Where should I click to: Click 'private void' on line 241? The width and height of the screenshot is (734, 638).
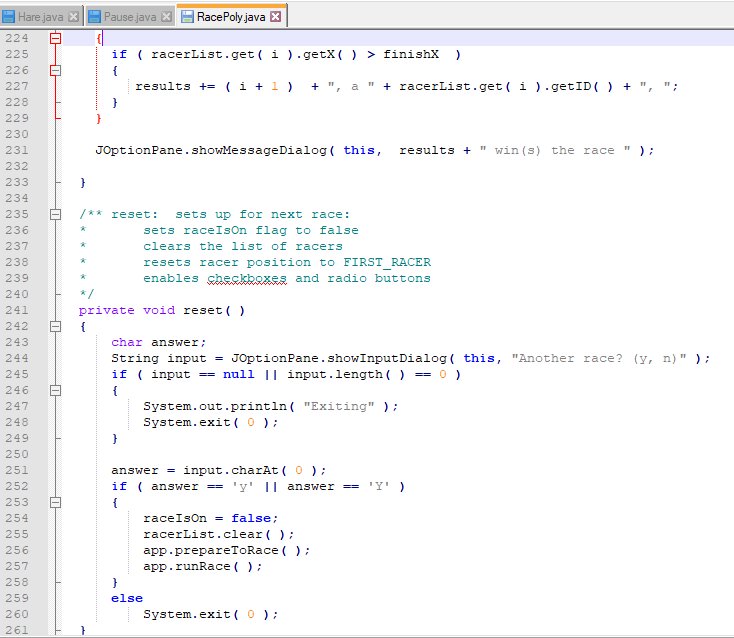(x=126, y=310)
